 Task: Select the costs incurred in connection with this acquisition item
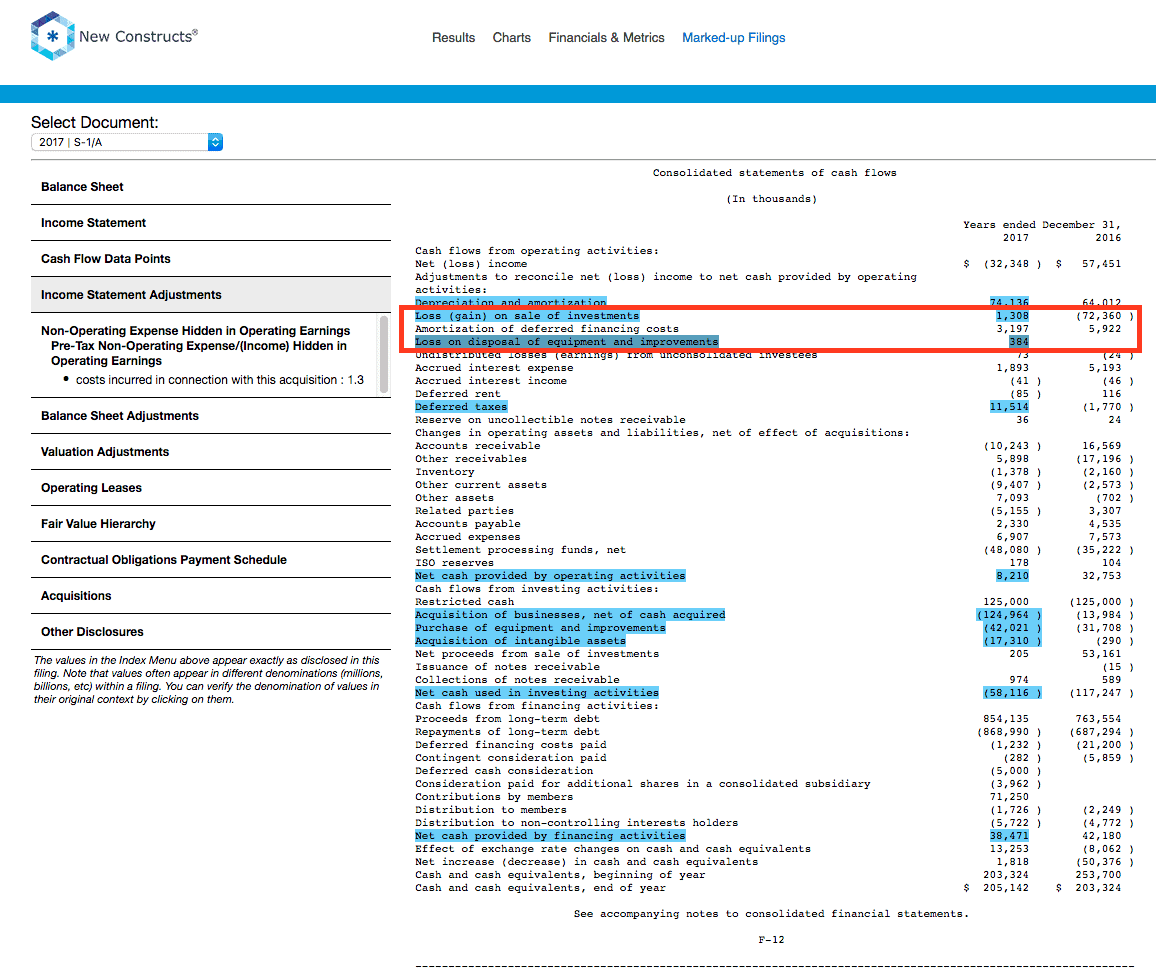coord(220,380)
